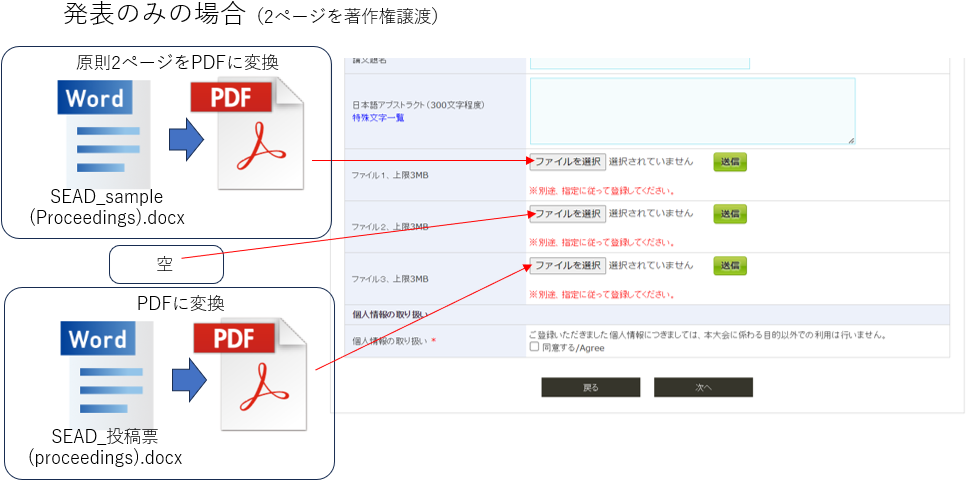This screenshot has height=484, width=971.
Task: Click the PDF icon in the bottom conversion box
Action: tap(245, 372)
